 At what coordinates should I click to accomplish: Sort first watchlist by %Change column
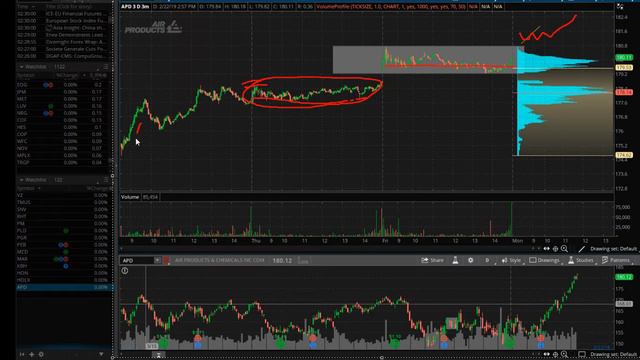[67, 76]
